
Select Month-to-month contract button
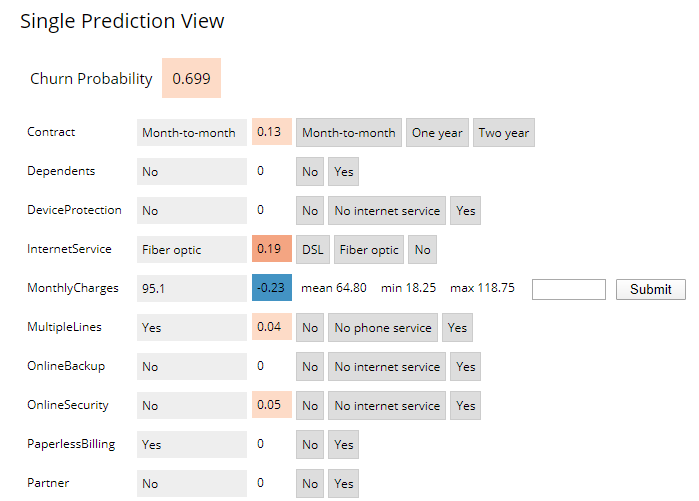coord(349,132)
